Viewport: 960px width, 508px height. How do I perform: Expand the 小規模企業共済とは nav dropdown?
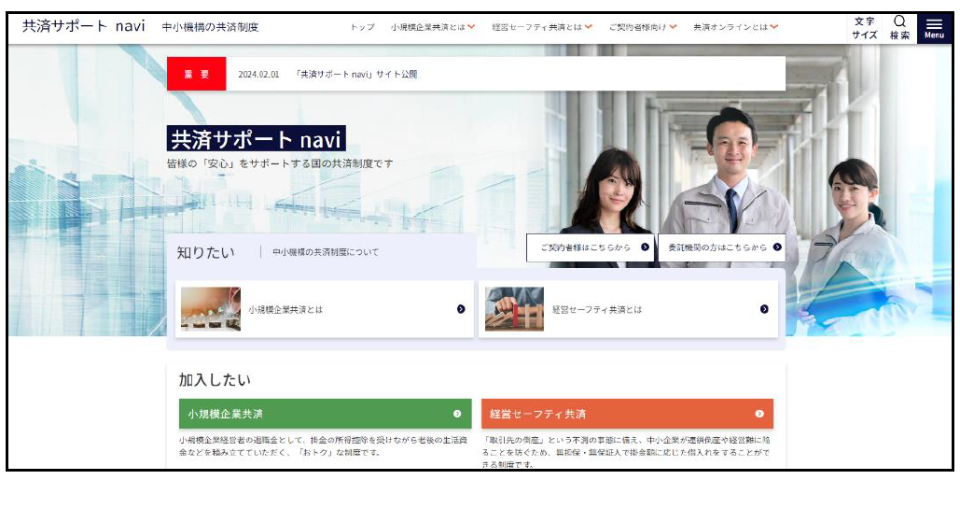471,27
